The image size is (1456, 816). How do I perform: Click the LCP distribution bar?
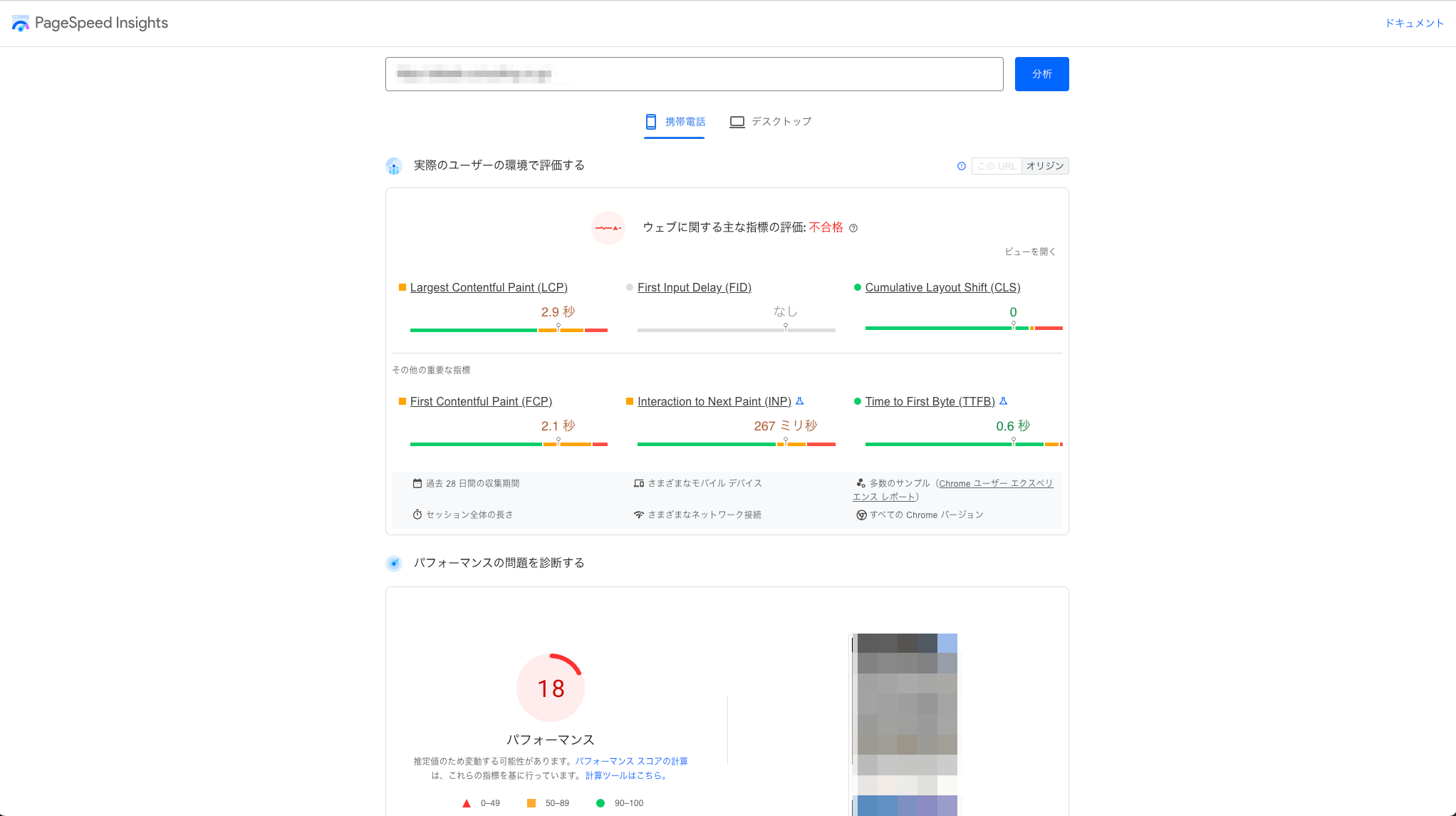pos(509,330)
